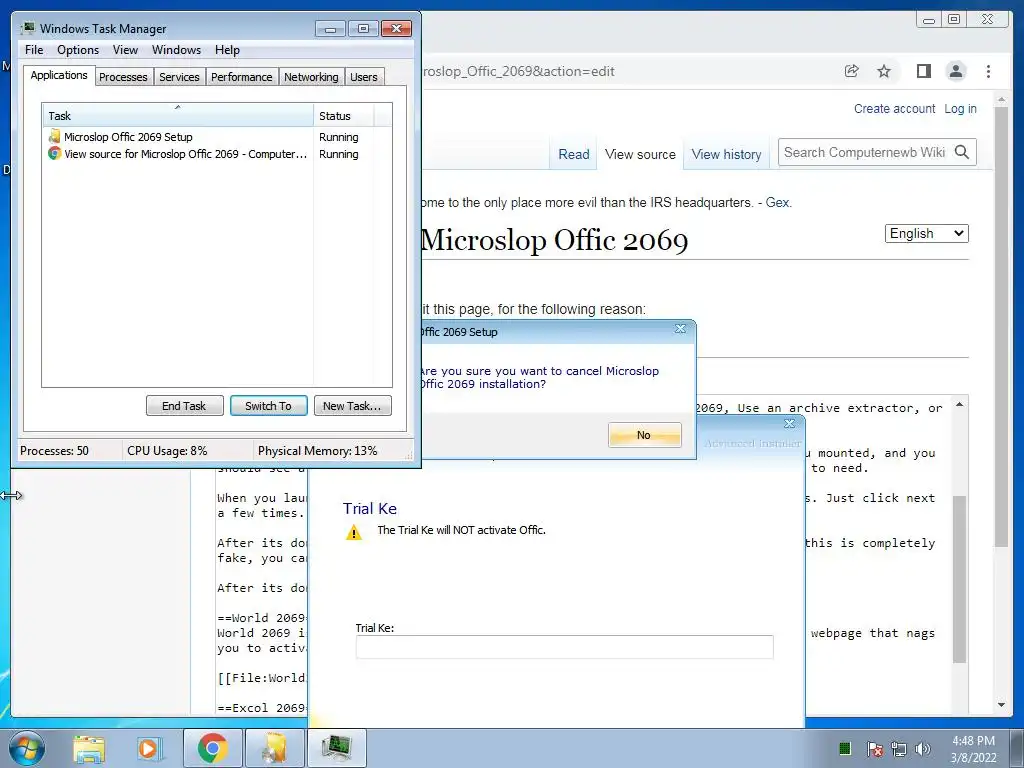Open Chrome side panel icon

coord(923,71)
